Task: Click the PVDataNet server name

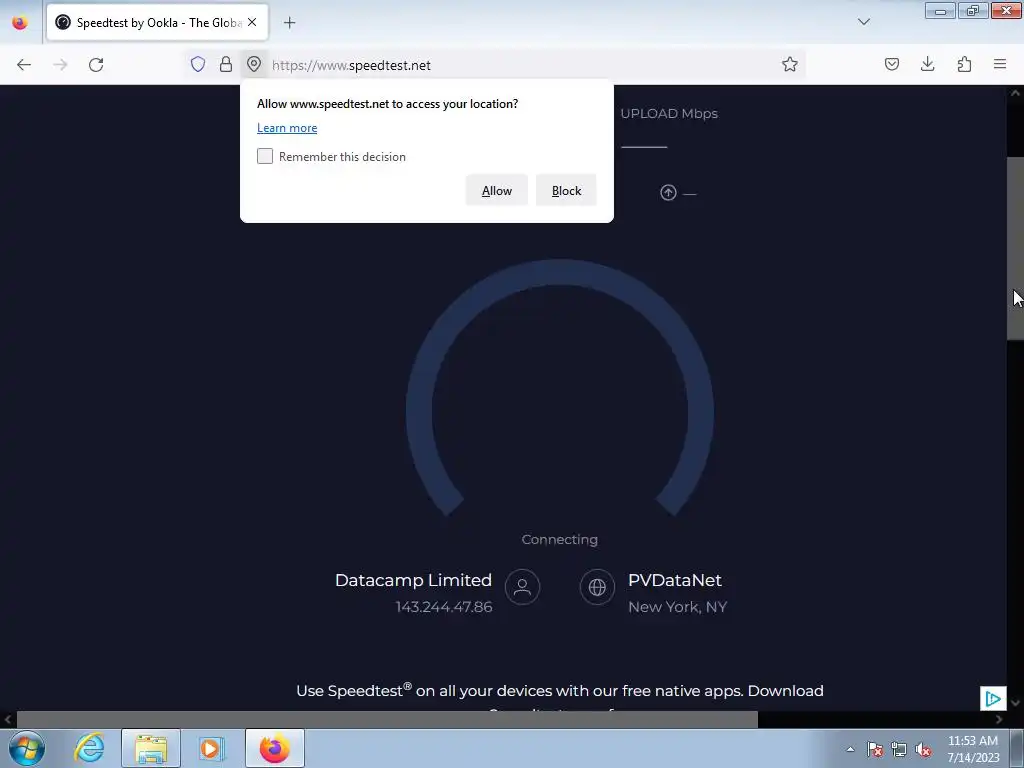Action: click(675, 580)
